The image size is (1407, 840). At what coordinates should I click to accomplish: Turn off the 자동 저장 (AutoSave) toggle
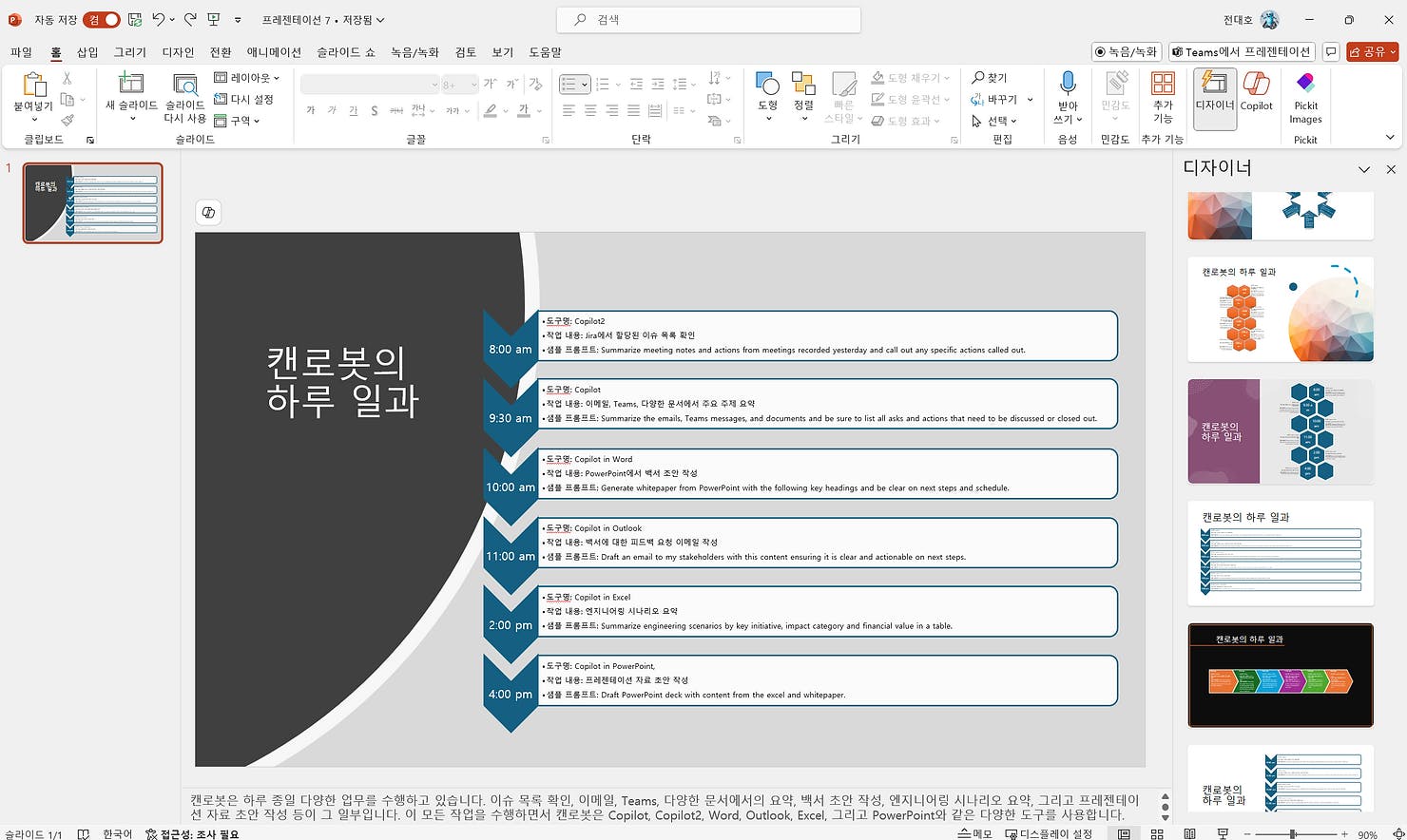pos(98,19)
